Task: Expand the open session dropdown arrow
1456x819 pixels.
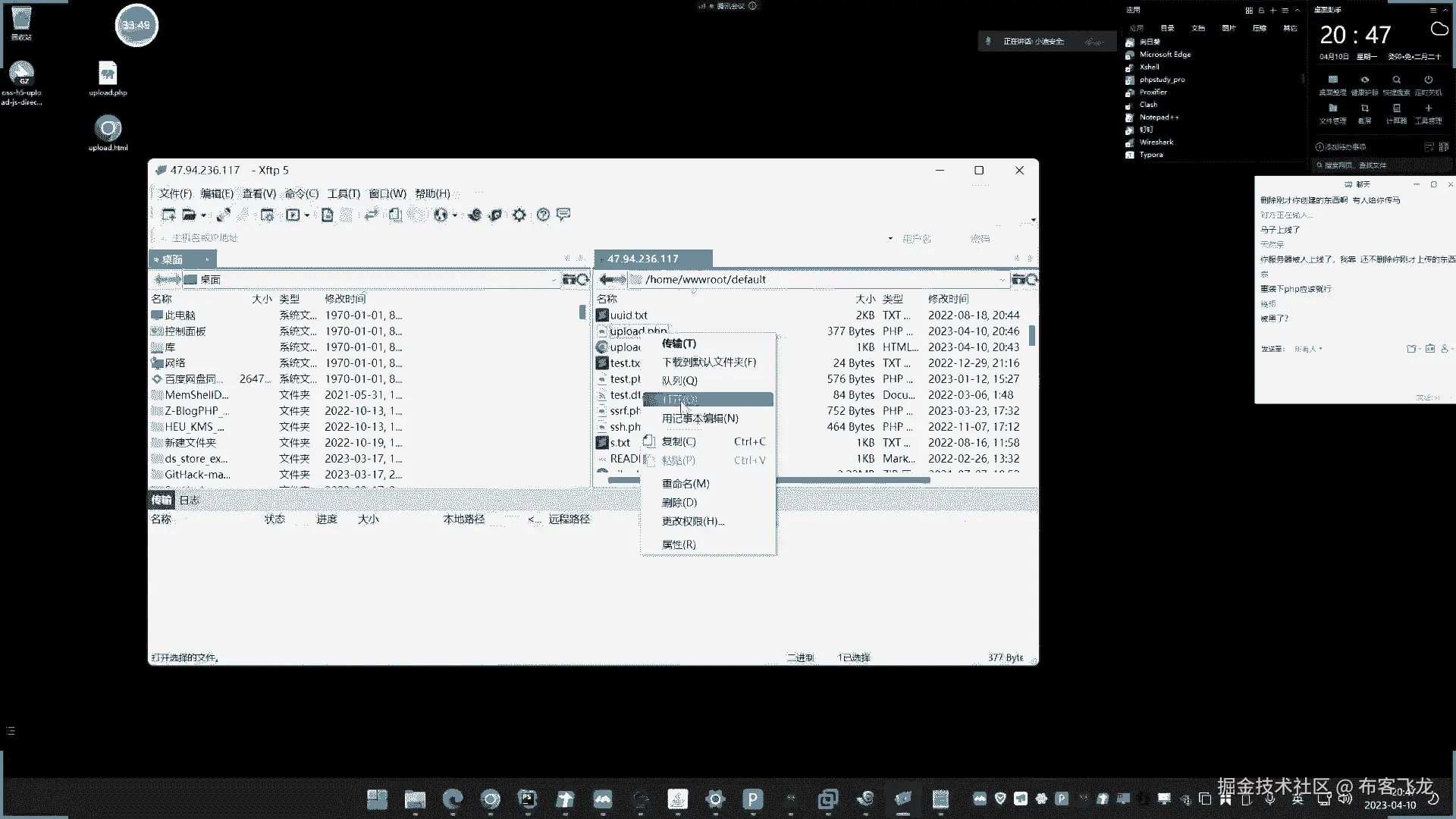Action: tap(203, 215)
